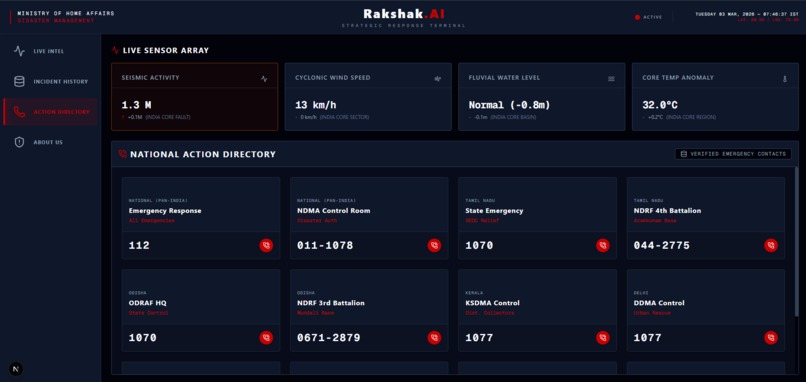Click the Live Intel pulse icon
This screenshot has height=382, width=806.
tap(20, 51)
